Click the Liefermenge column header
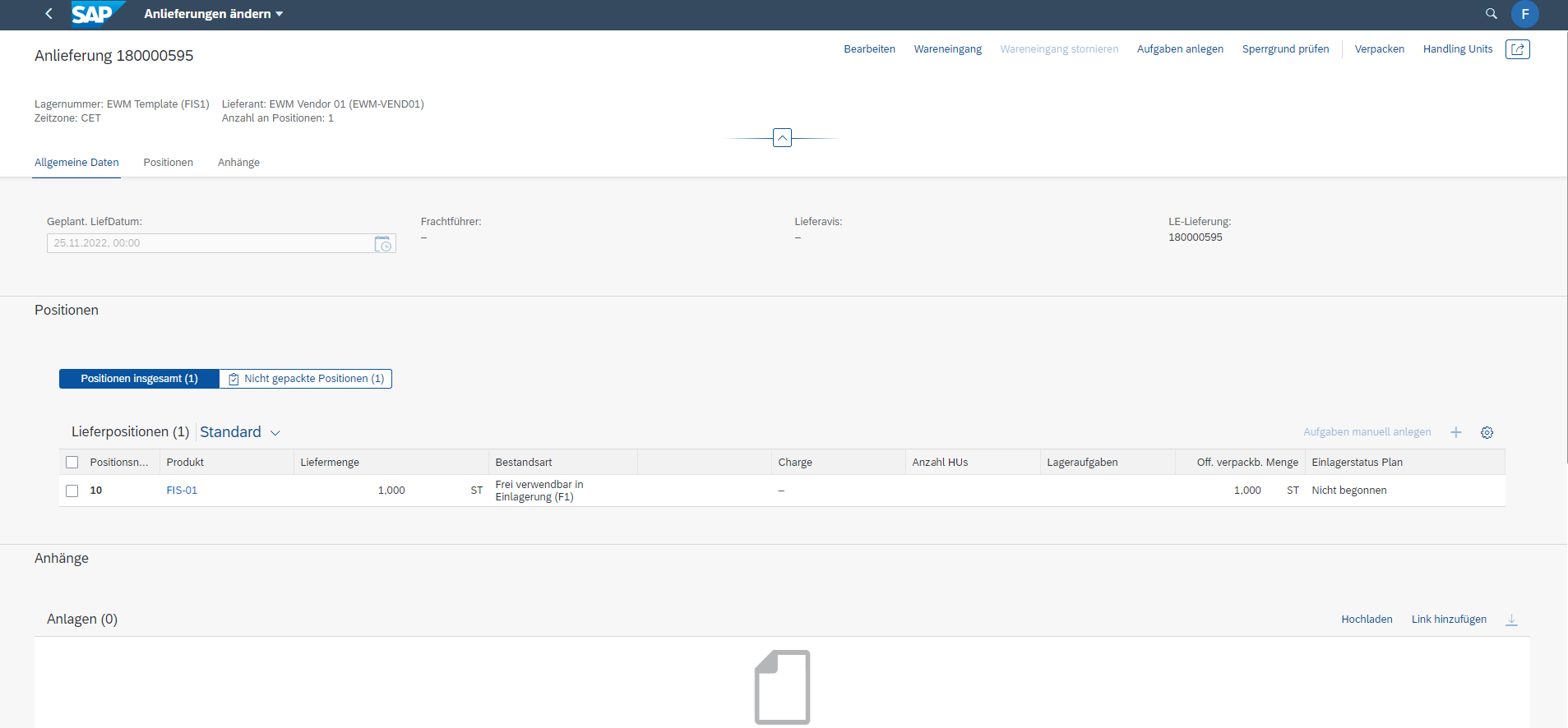 pyautogui.click(x=391, y=463)
